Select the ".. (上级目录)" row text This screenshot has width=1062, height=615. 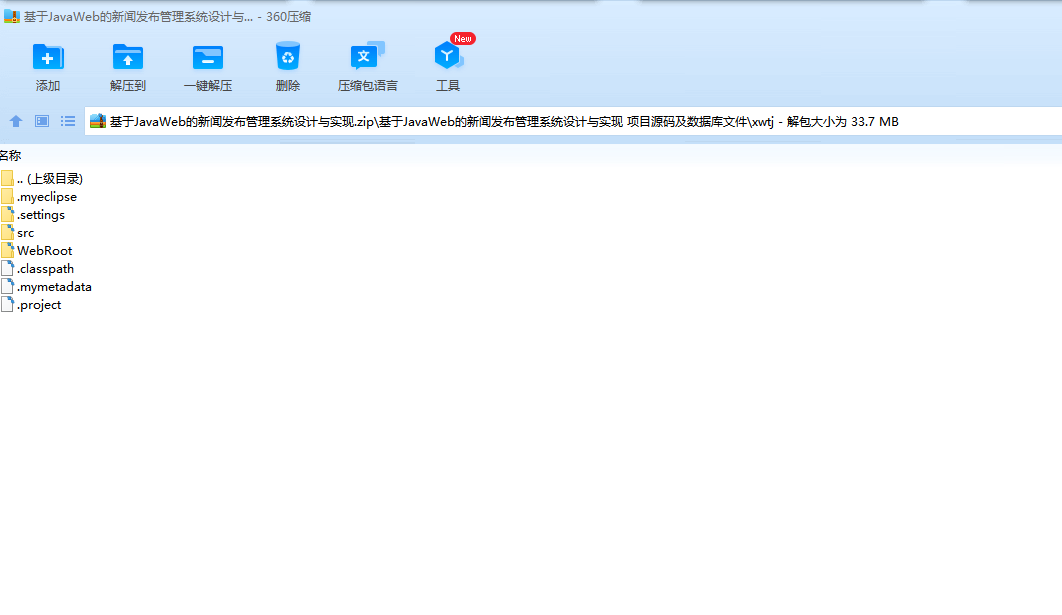(x=50, y=179)
